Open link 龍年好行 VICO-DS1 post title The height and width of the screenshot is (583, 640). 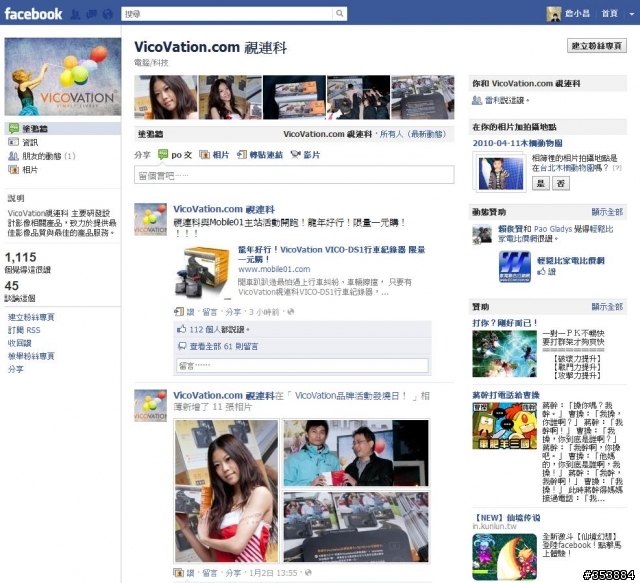331,254
